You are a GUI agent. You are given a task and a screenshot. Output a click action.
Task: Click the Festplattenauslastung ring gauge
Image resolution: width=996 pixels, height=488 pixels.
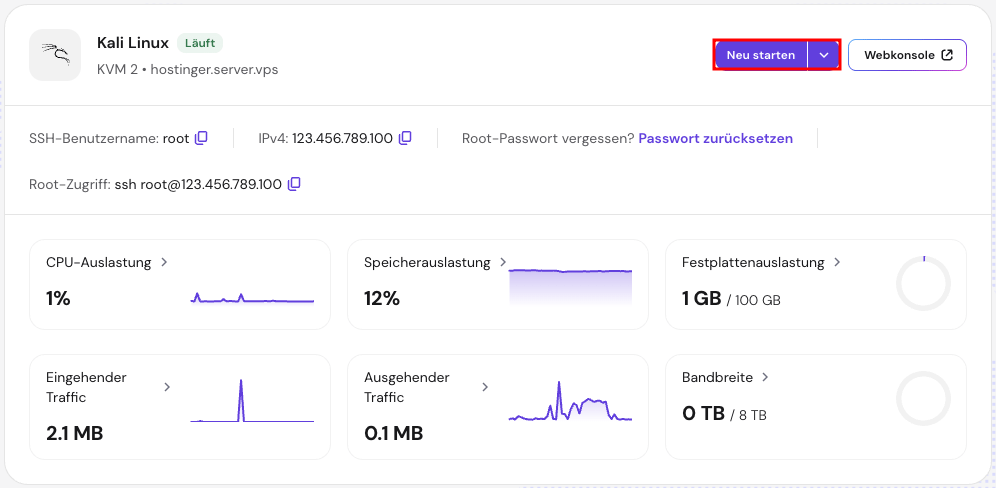tap(923, 283)
